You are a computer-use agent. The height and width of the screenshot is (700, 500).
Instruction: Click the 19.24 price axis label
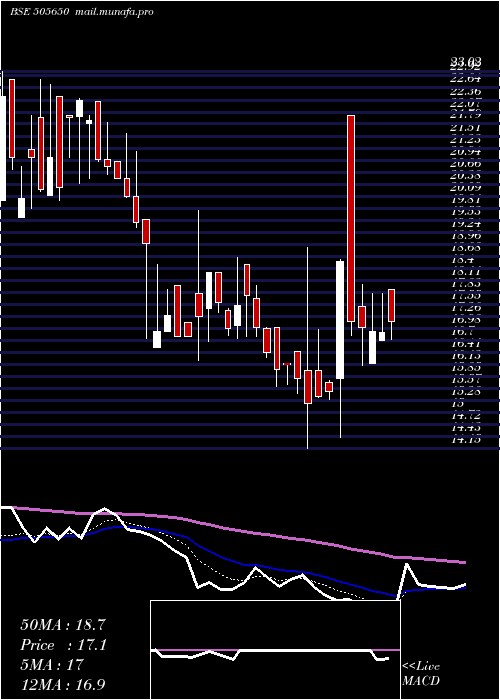(x=466, y=224)
